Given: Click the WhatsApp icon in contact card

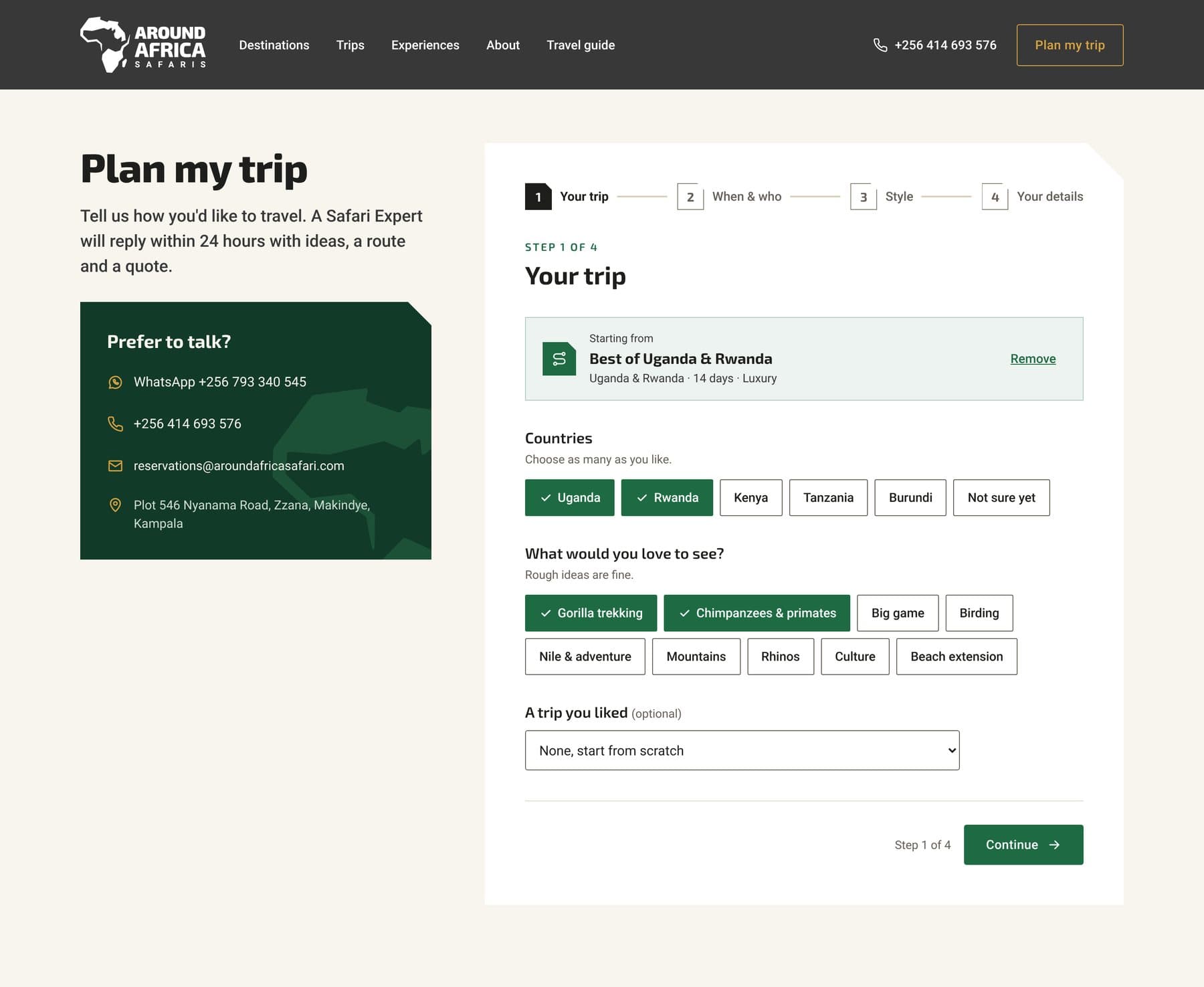Looking at the screenshot, I should click(115, 382).
